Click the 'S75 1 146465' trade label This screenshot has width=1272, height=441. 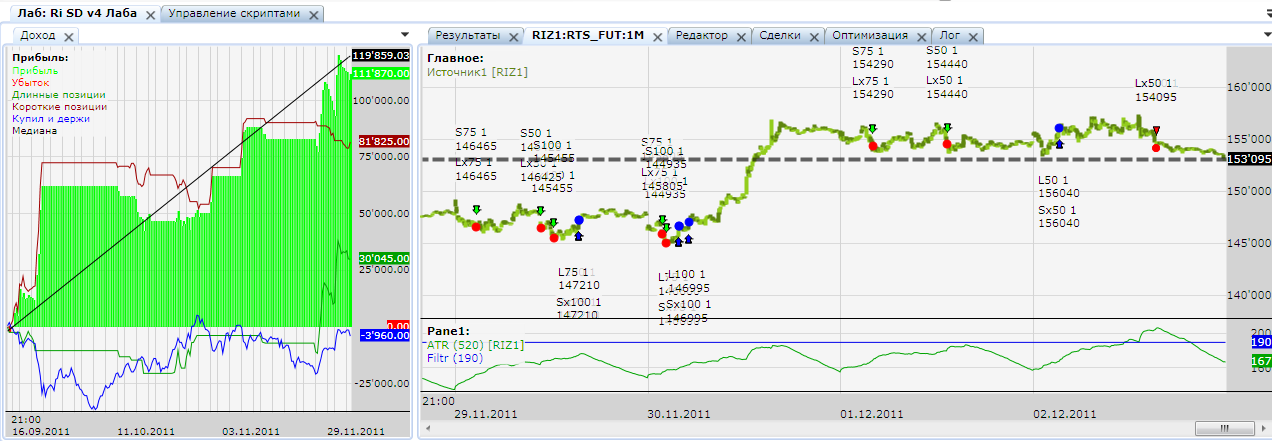tap(476, 138)
